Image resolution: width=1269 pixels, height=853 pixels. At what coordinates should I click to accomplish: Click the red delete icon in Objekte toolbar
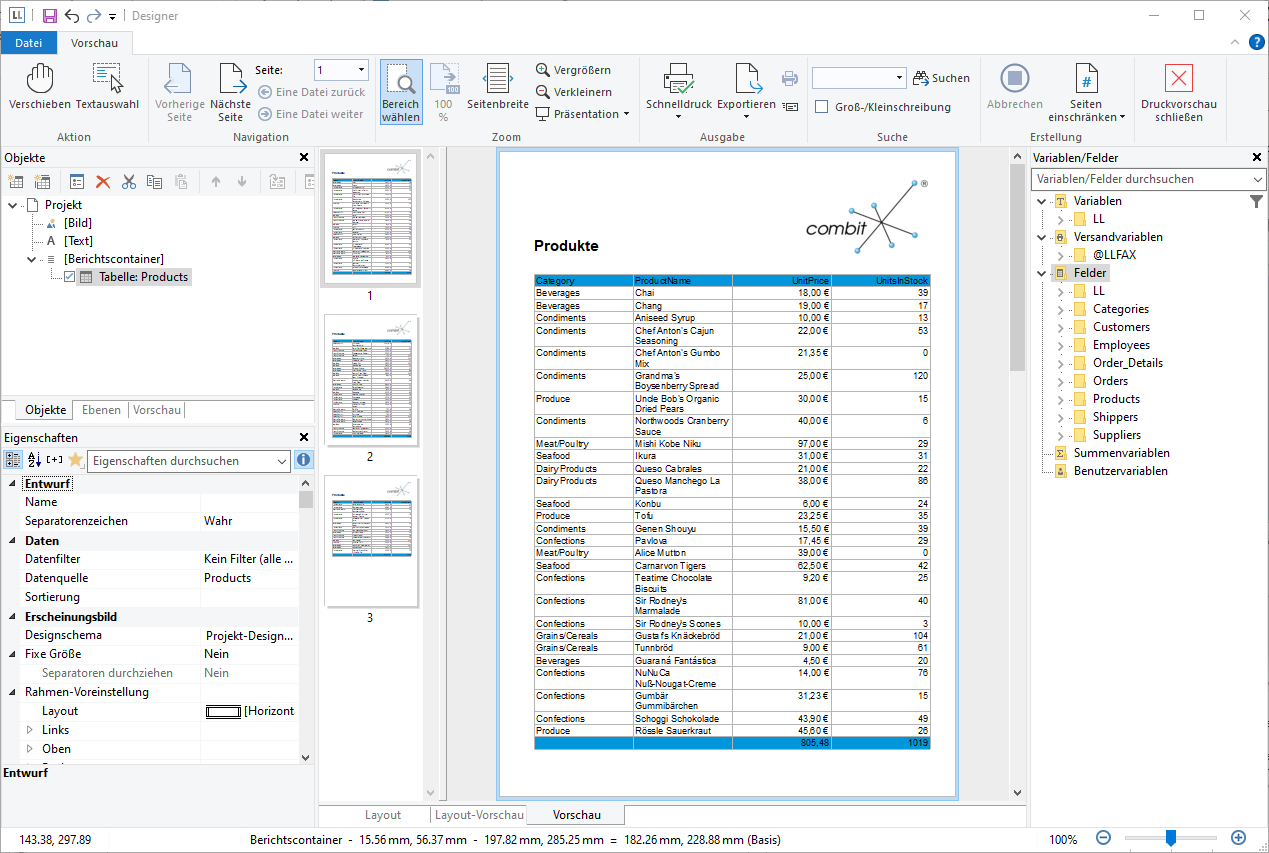click(x=102, y=181)
